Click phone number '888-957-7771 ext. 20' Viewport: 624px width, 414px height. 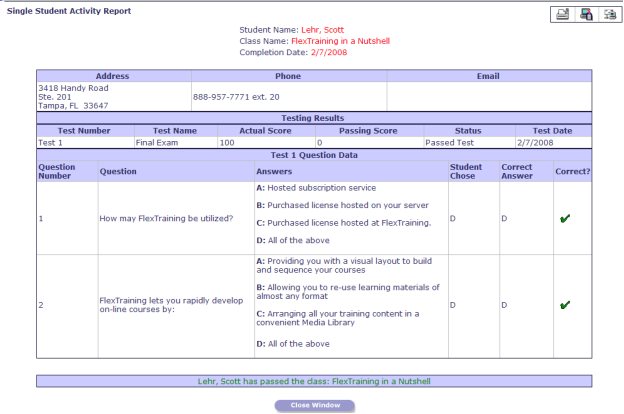(x=236, y=97)
